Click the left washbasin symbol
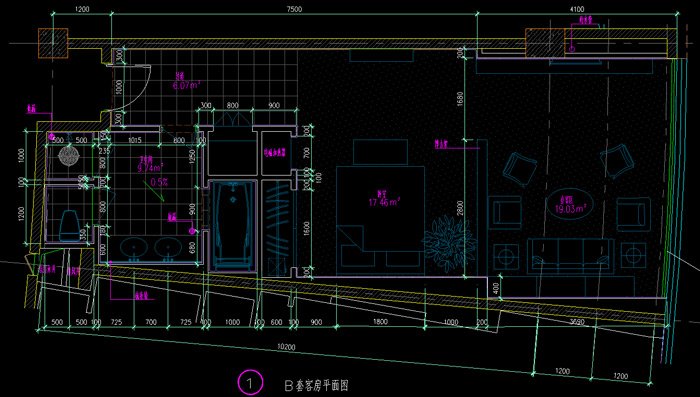The image size is (700, 397). (133, 248)
